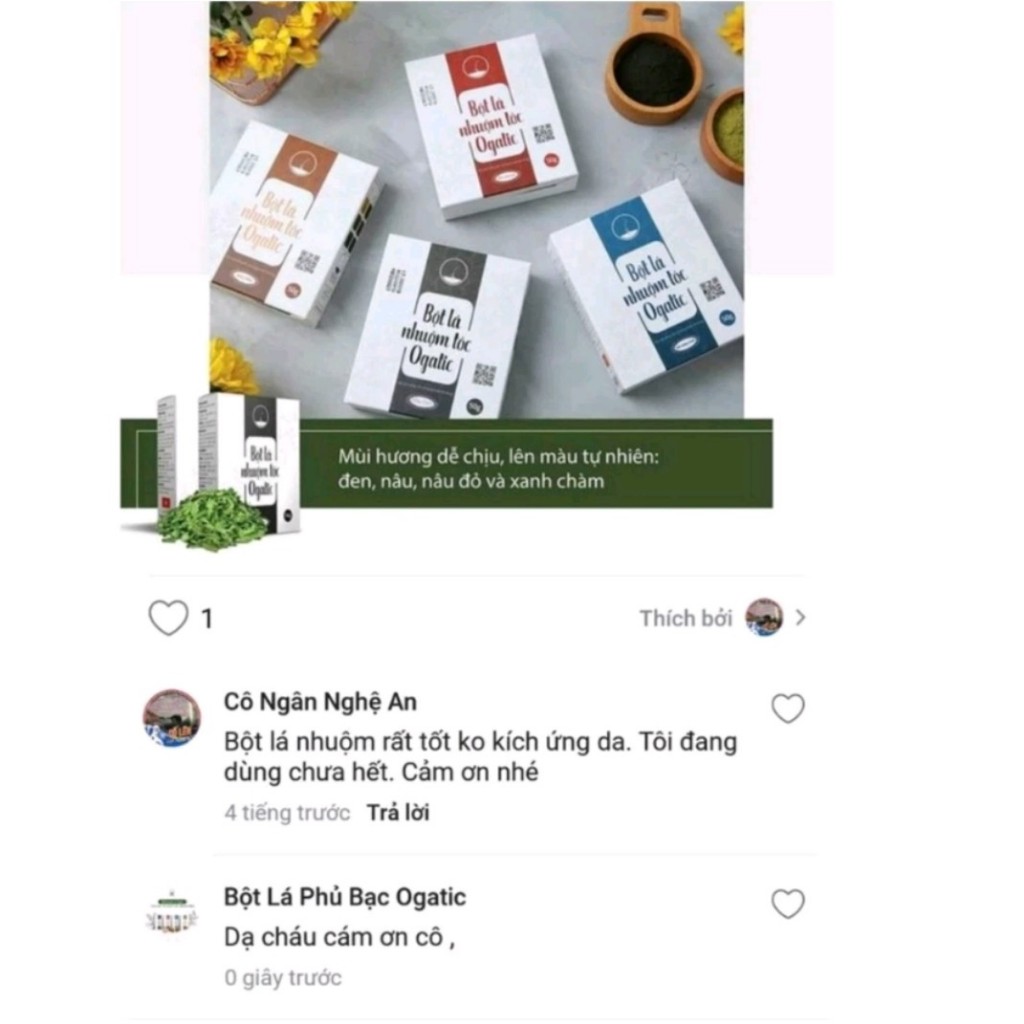Toggle heart on Cô Ngân Nghệ An's comment
The height and width of the screenshot is (1024, 1024).
(788, 709)
